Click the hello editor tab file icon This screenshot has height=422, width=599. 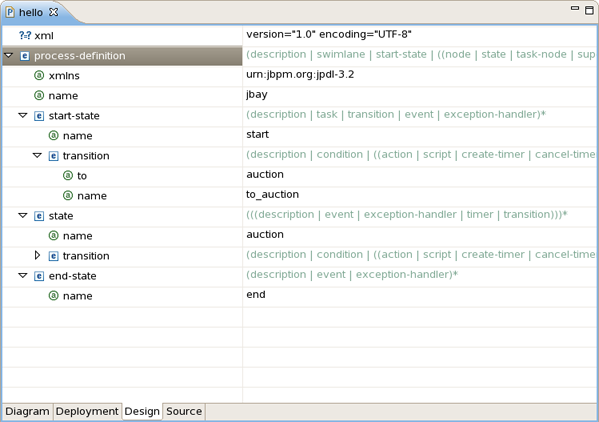click(x=10, y=12)
